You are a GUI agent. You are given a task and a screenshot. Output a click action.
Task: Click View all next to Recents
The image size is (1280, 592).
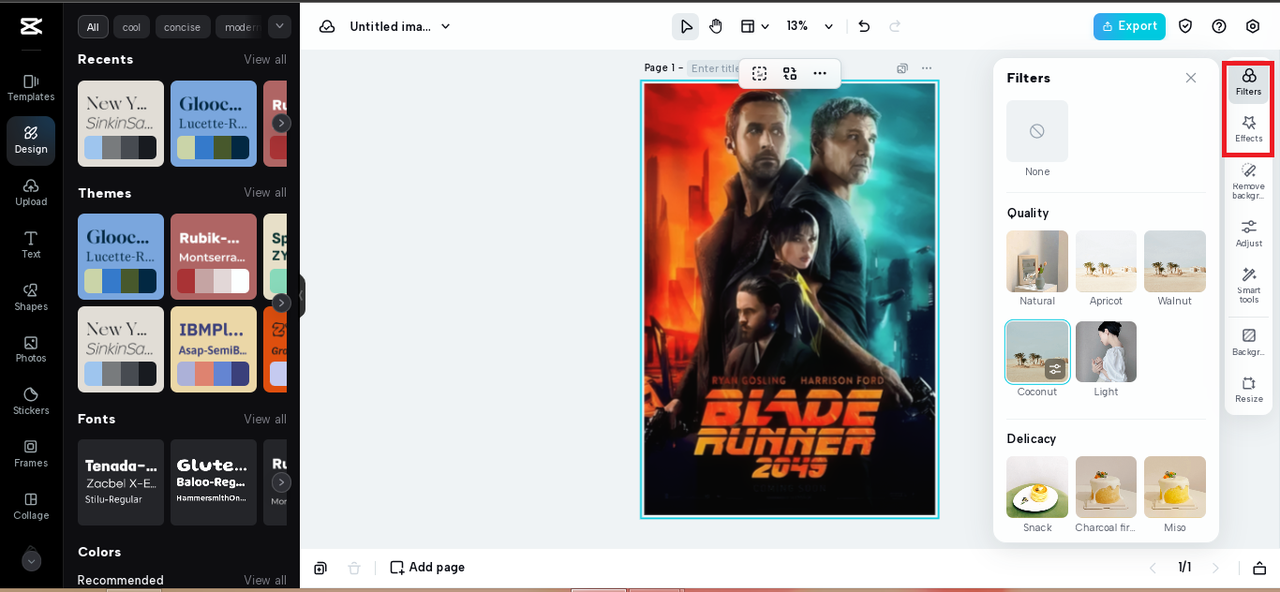pyautogui.click(x=265, y=60)
